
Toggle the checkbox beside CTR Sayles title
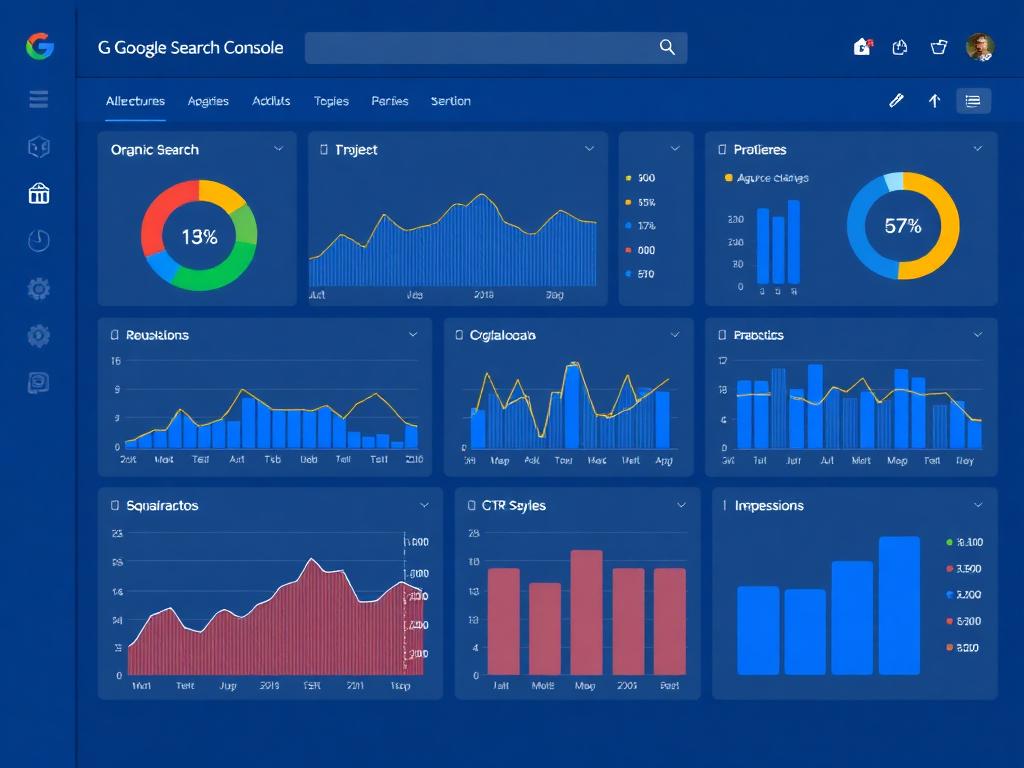click(x=471, y=506)
